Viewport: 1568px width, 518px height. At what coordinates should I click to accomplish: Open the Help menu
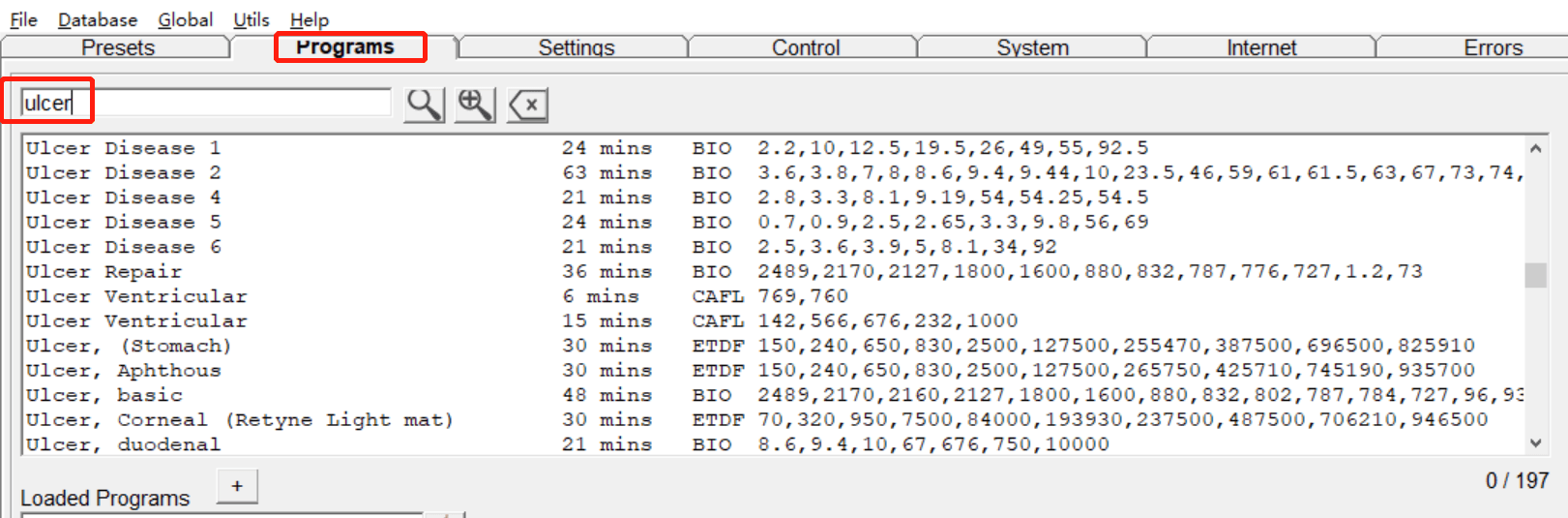coord(310,19)
